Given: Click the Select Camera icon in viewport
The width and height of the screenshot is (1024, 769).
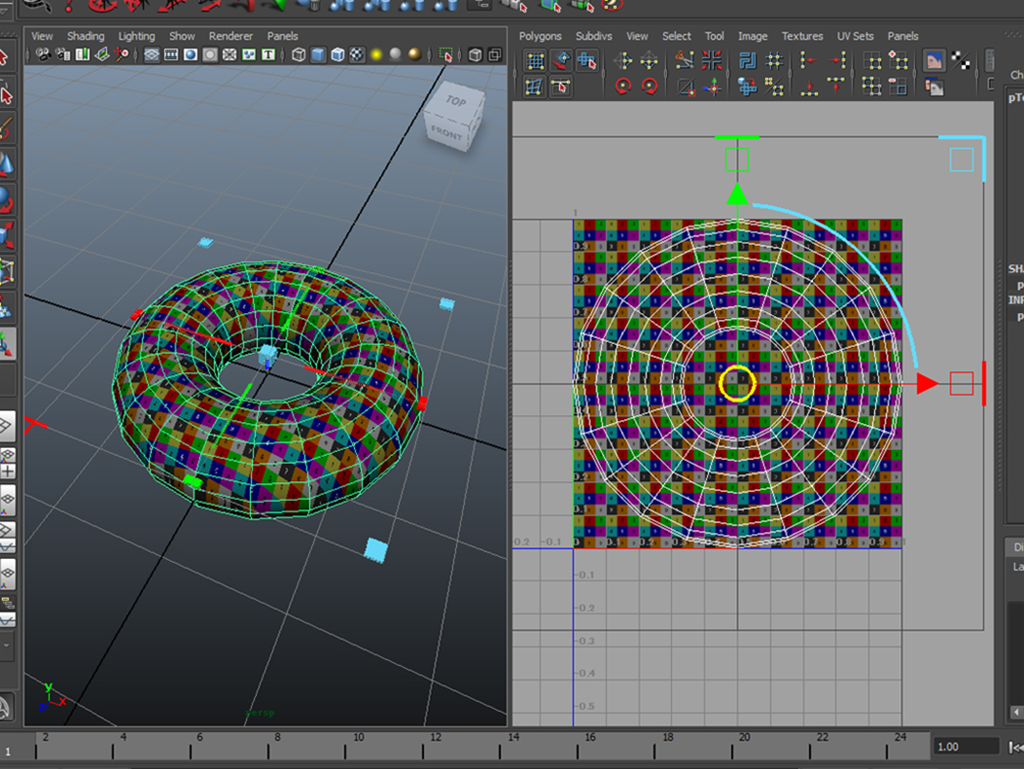Looking at the screenshot, I should click(43, 55).
